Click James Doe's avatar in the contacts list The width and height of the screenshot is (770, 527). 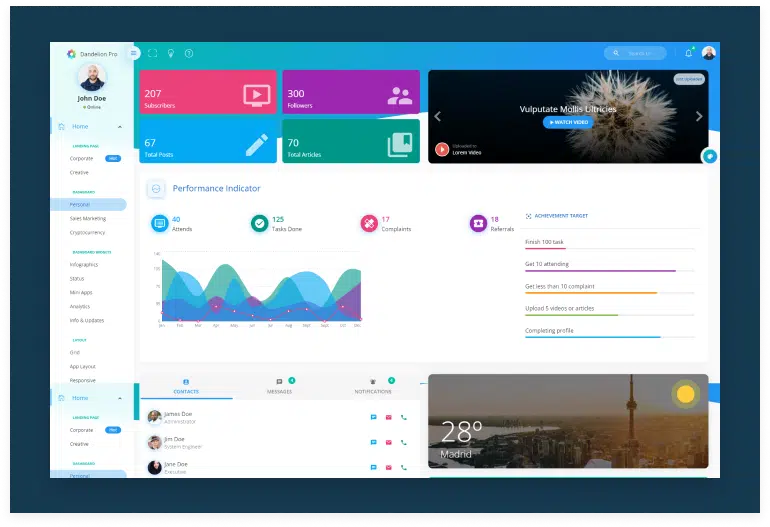(x=155, y=417)
